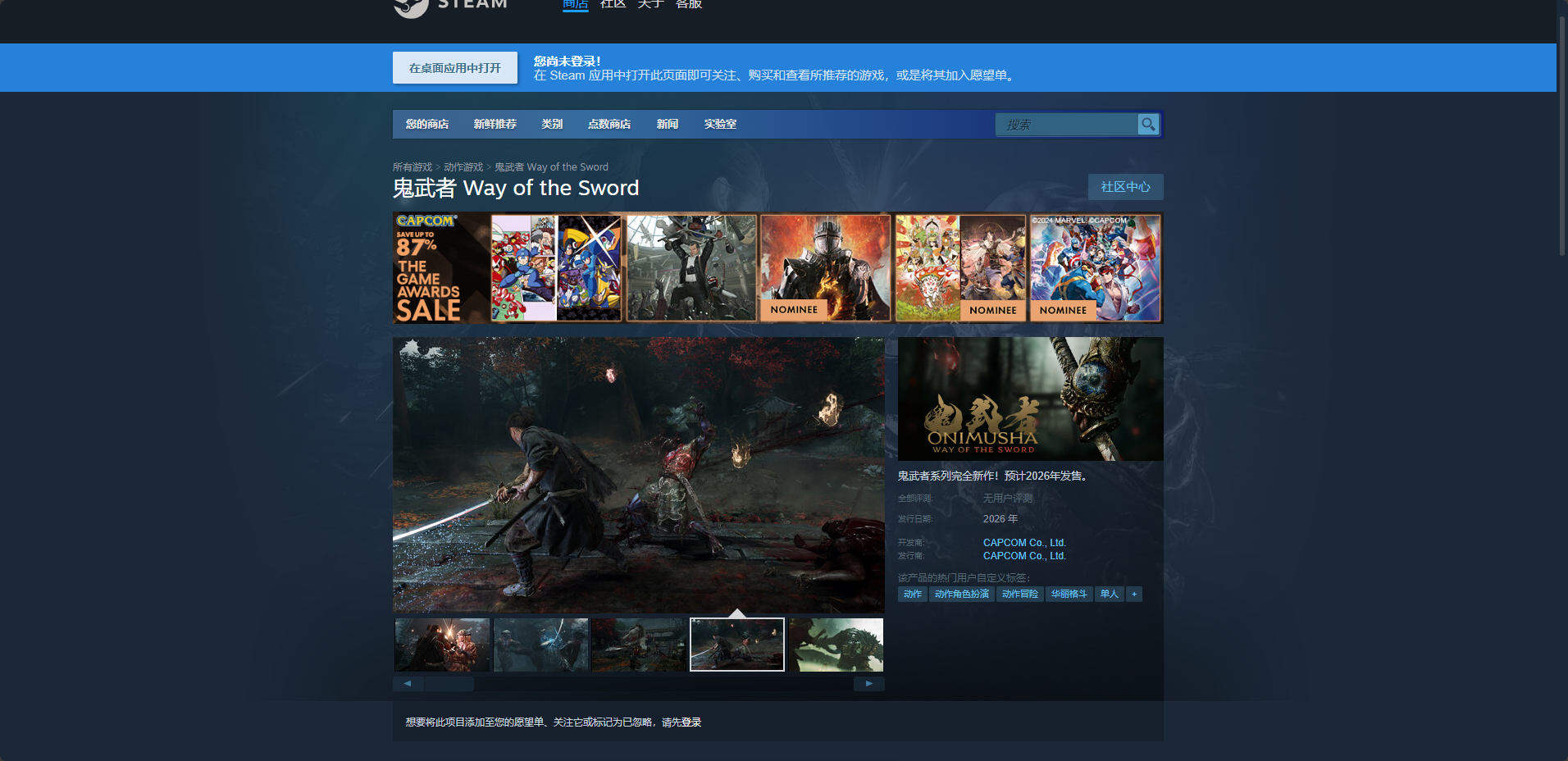Viewport: 1568px width, 761px height.
Task: Select third dark red screenshot thumbnail
Action: coord(639,645)
